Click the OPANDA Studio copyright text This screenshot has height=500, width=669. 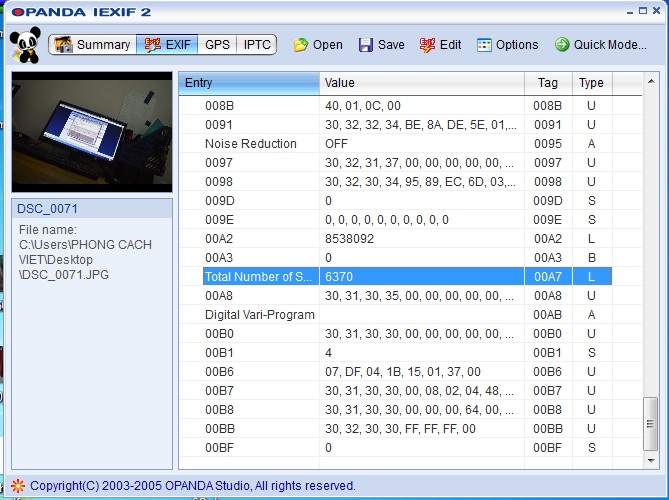[193, 486]
